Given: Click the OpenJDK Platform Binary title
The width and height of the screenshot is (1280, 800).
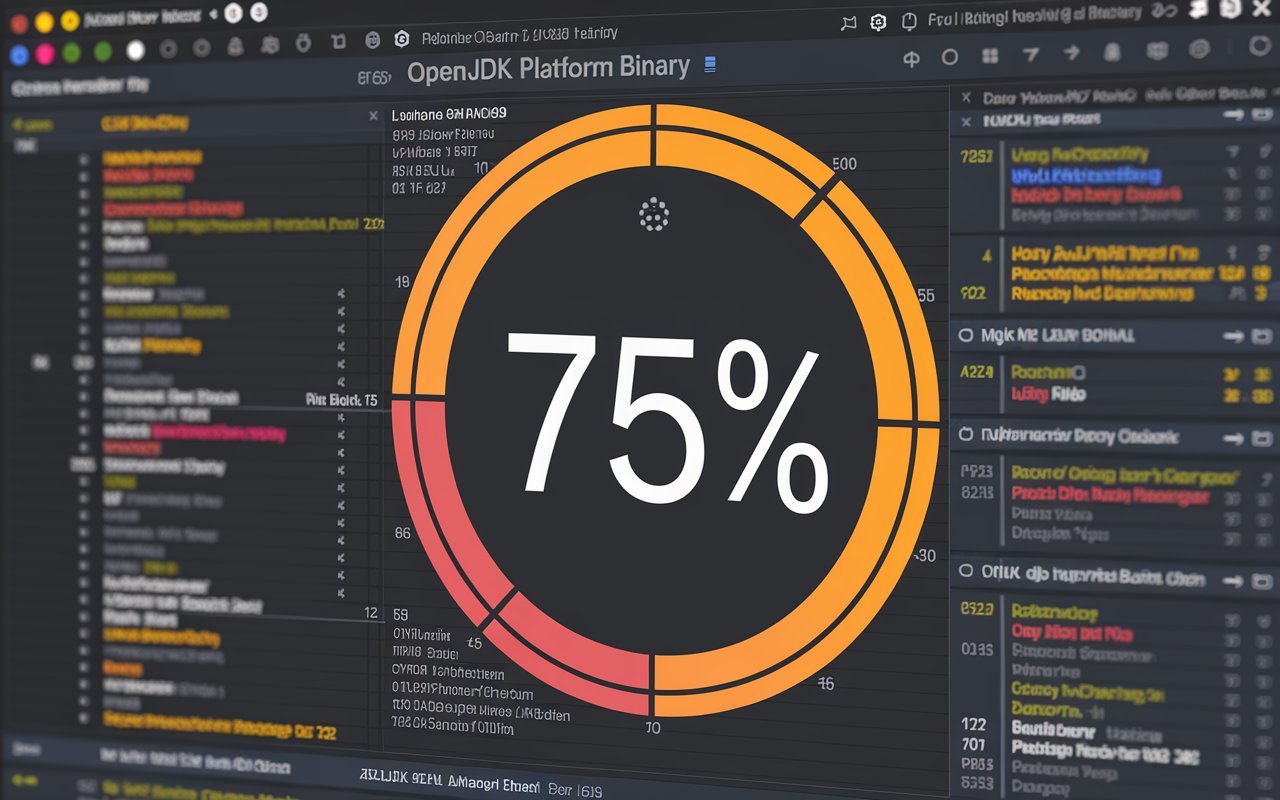Looking at the screenshot, I should click(x=548, y=68).
